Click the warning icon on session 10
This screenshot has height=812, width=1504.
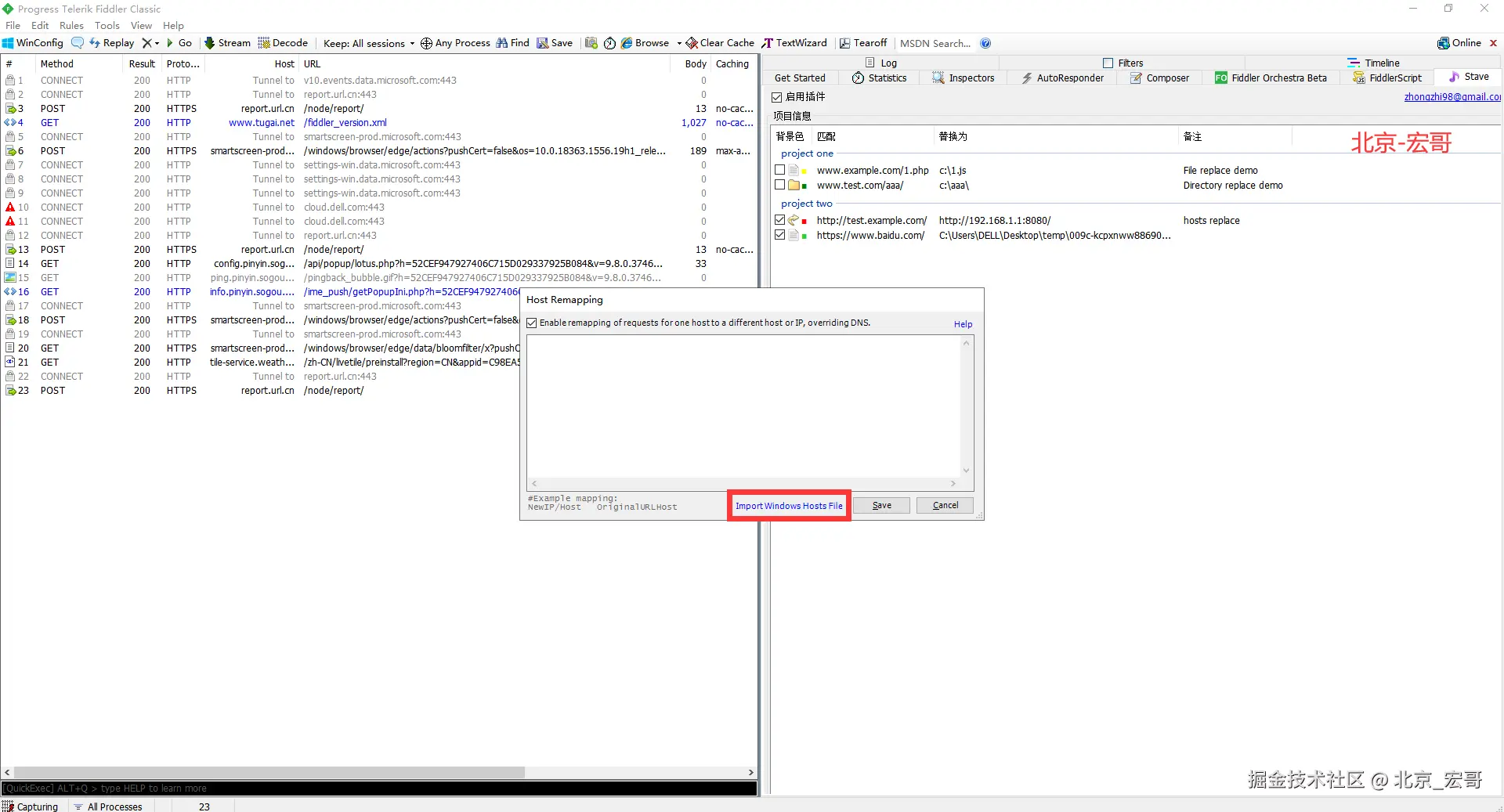point(10,208)
